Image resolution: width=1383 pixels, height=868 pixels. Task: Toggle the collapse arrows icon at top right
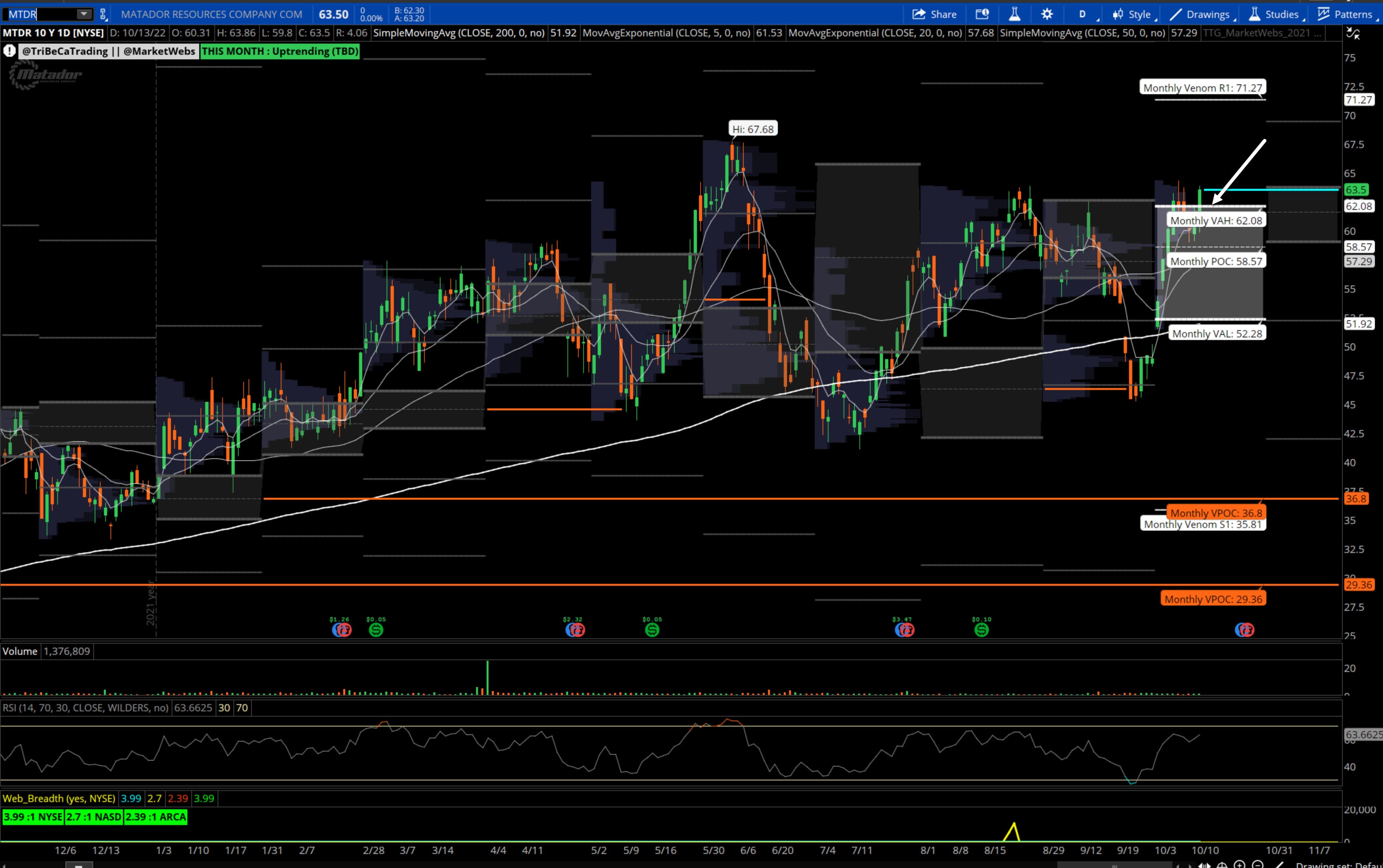1353,34
